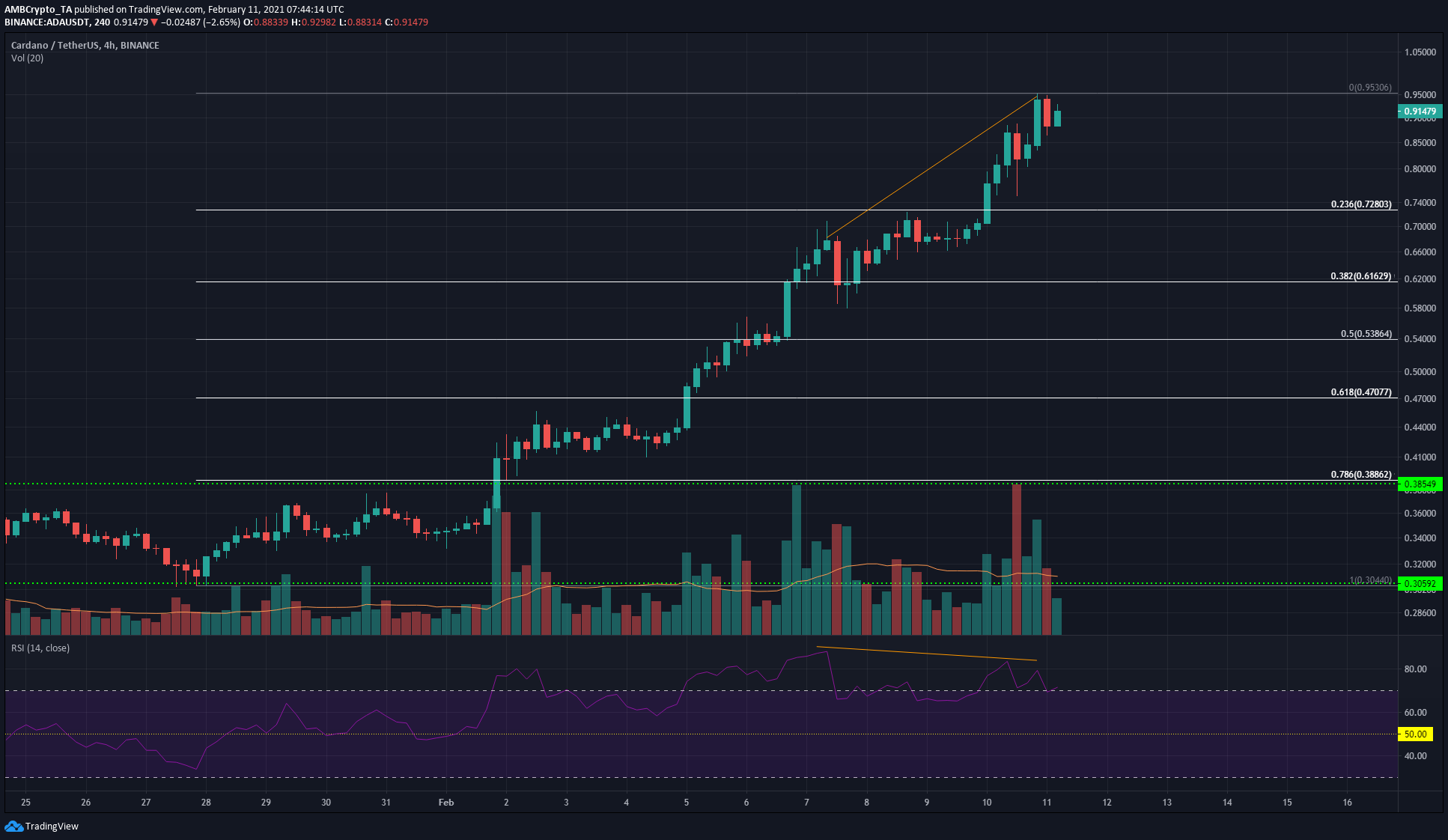1448x840 pixels.
Task: Click the green 0.30592 price level tag
Action: [1420, 583]
